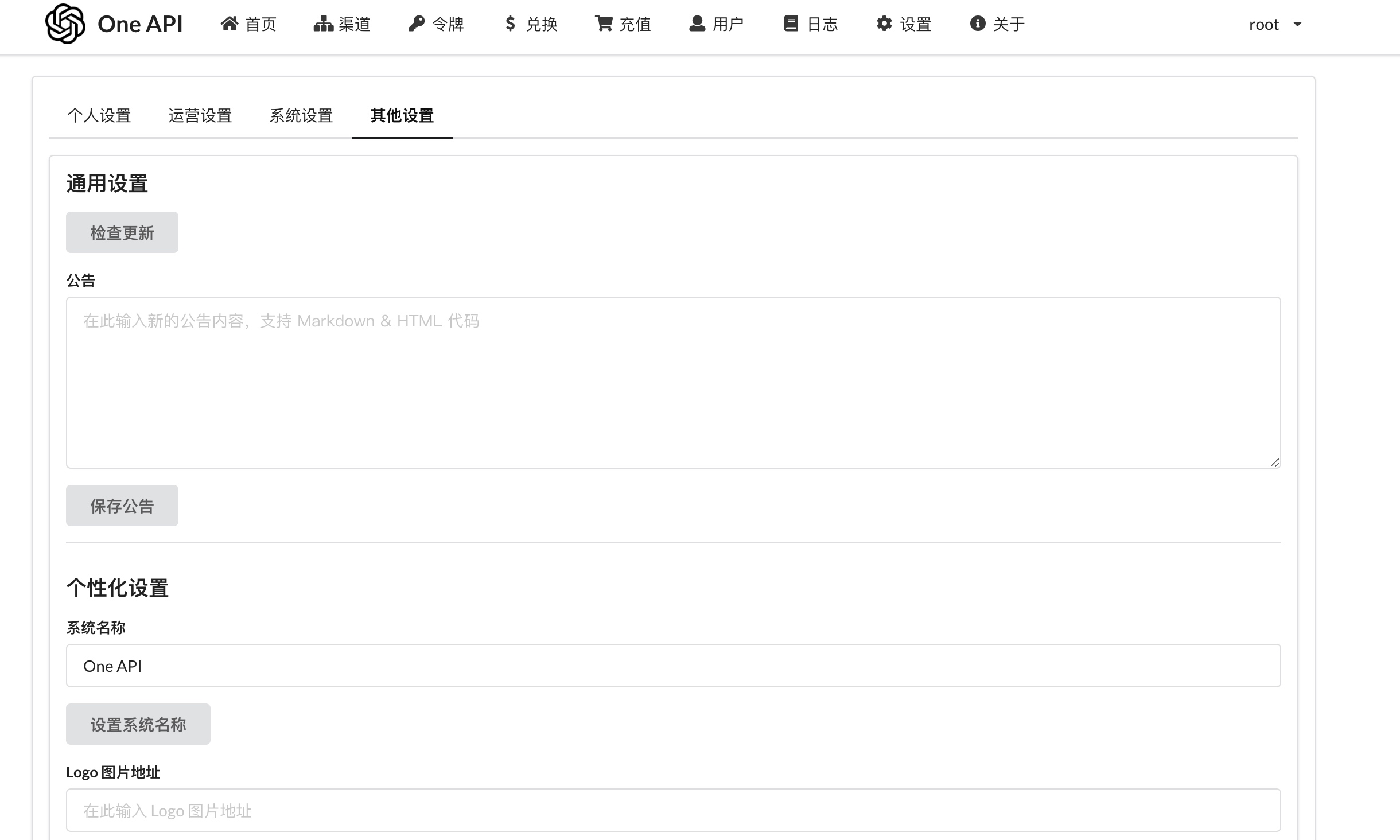Click the One API logo icon
Screen dimensions: 1400x840
[x=65, y=24]
